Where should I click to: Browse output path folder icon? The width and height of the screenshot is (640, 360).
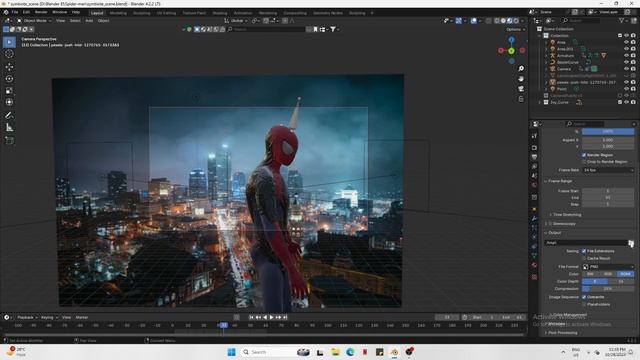point(631,243)
